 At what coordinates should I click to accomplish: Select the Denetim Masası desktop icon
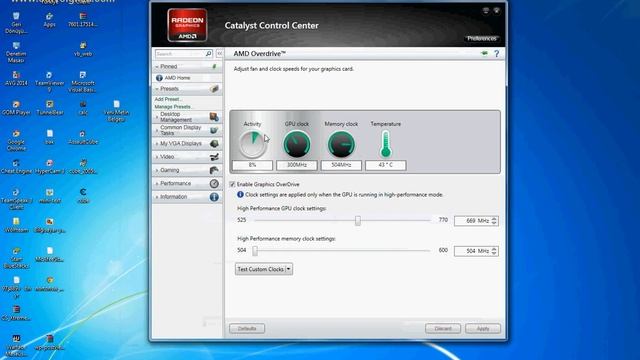[x=16, y=52]
